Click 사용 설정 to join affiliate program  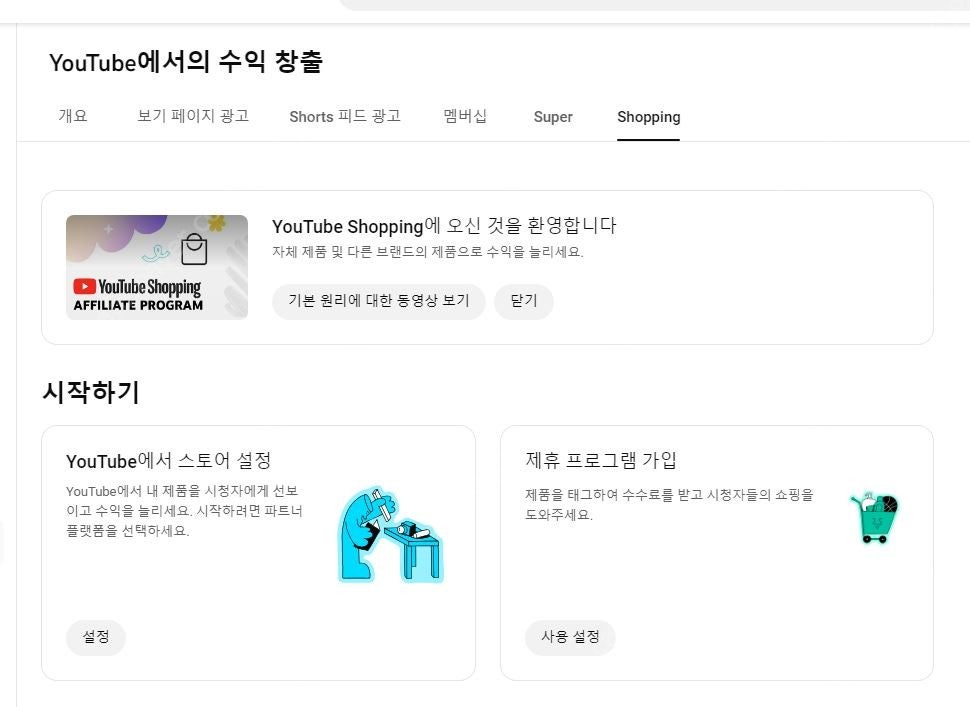point(570,637)
